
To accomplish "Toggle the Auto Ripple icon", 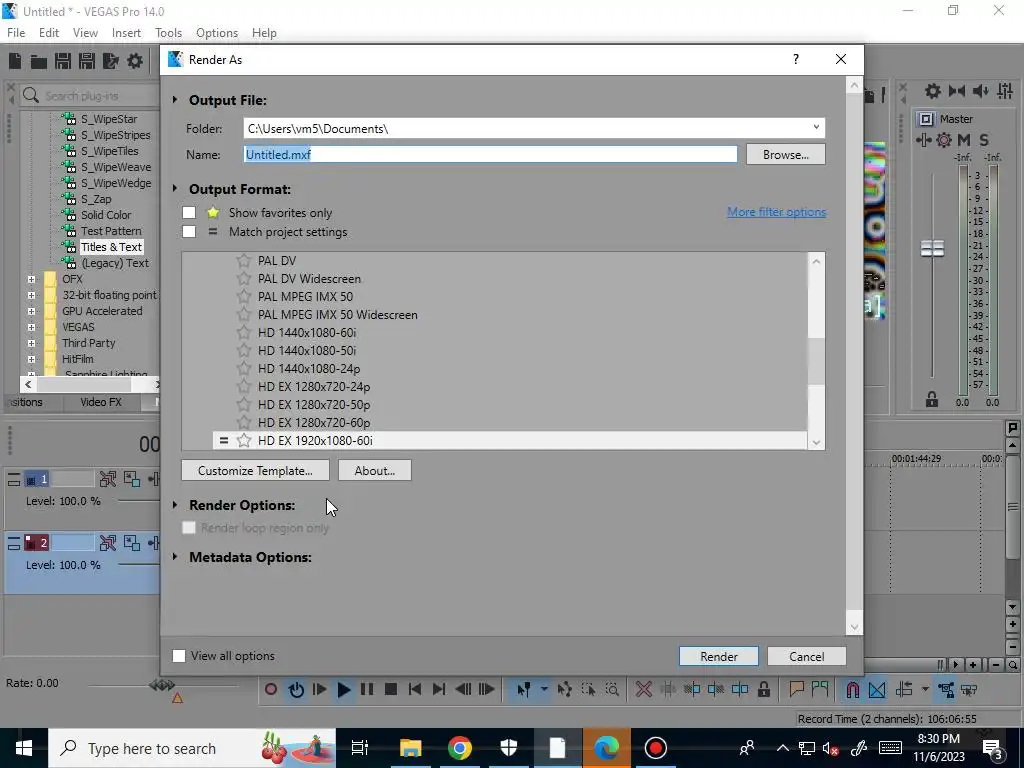I will [x=904, y=689].
